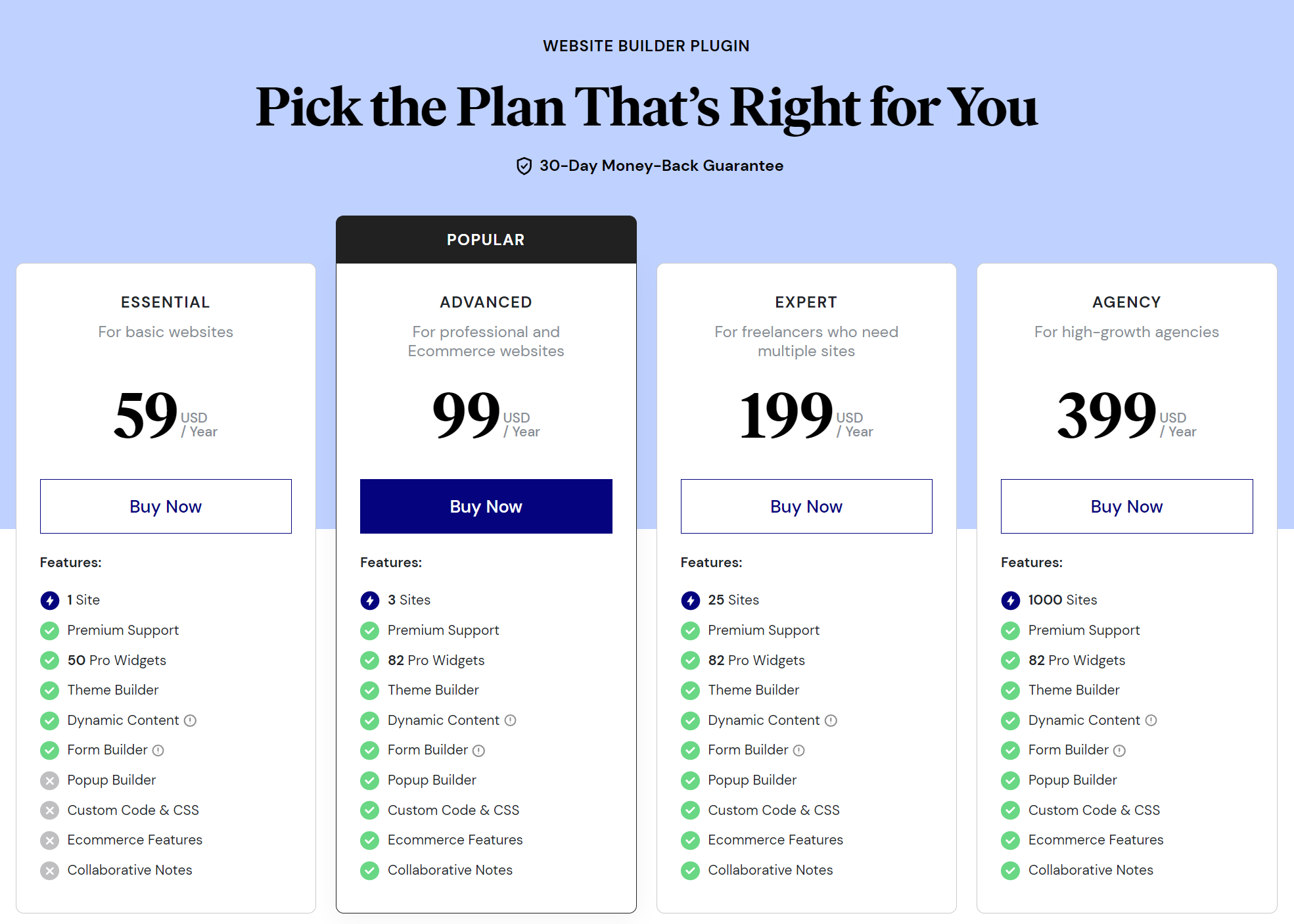Click info icon beside Essential Form Builder
Screen dimensions: 1294x924
pyautogui.click(x=158, y=751)
